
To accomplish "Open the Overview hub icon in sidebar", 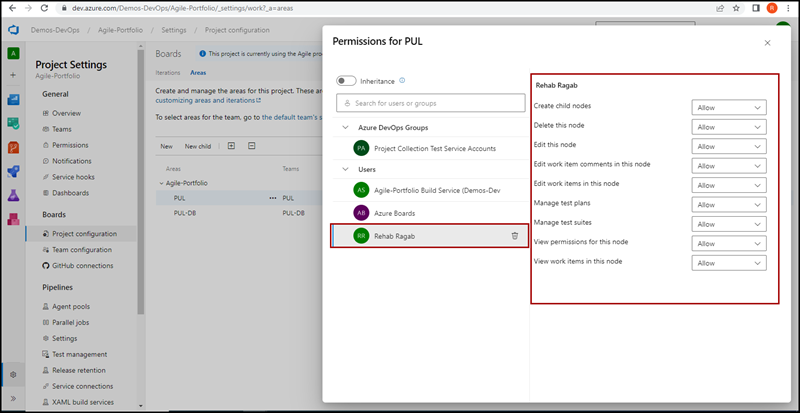I will point(13,100).
